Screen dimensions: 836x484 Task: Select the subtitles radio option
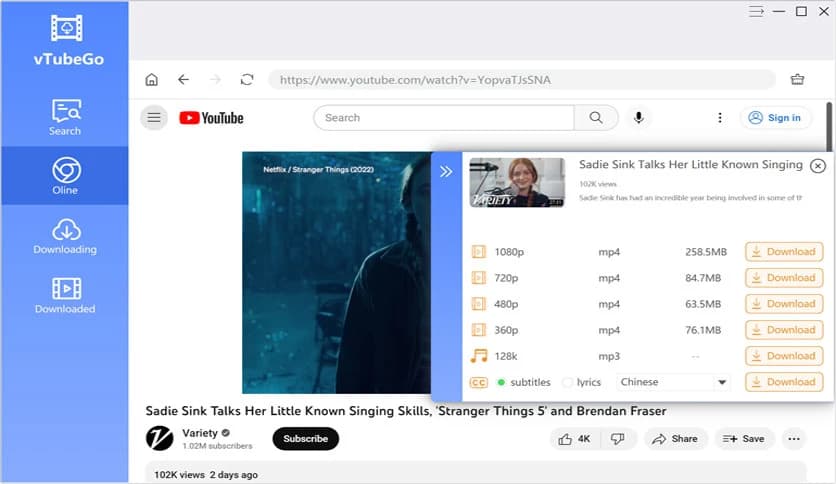pos(501,382)
